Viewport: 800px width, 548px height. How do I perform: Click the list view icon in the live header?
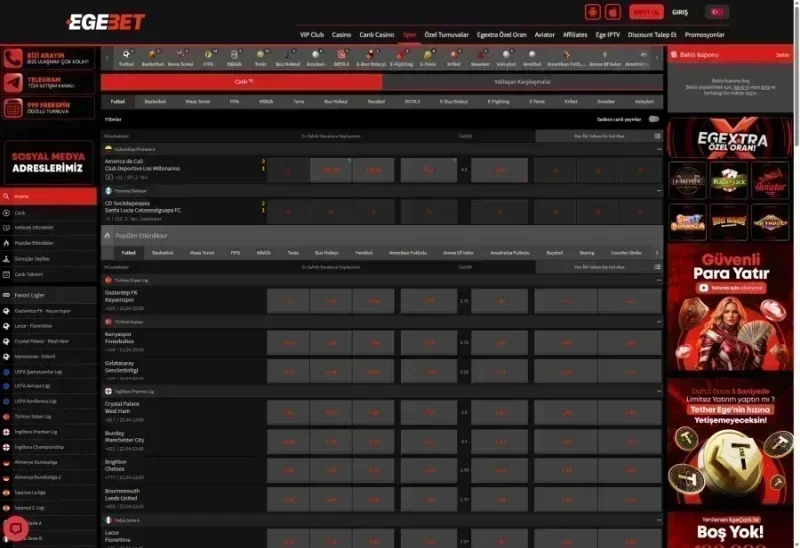(657, 136)
